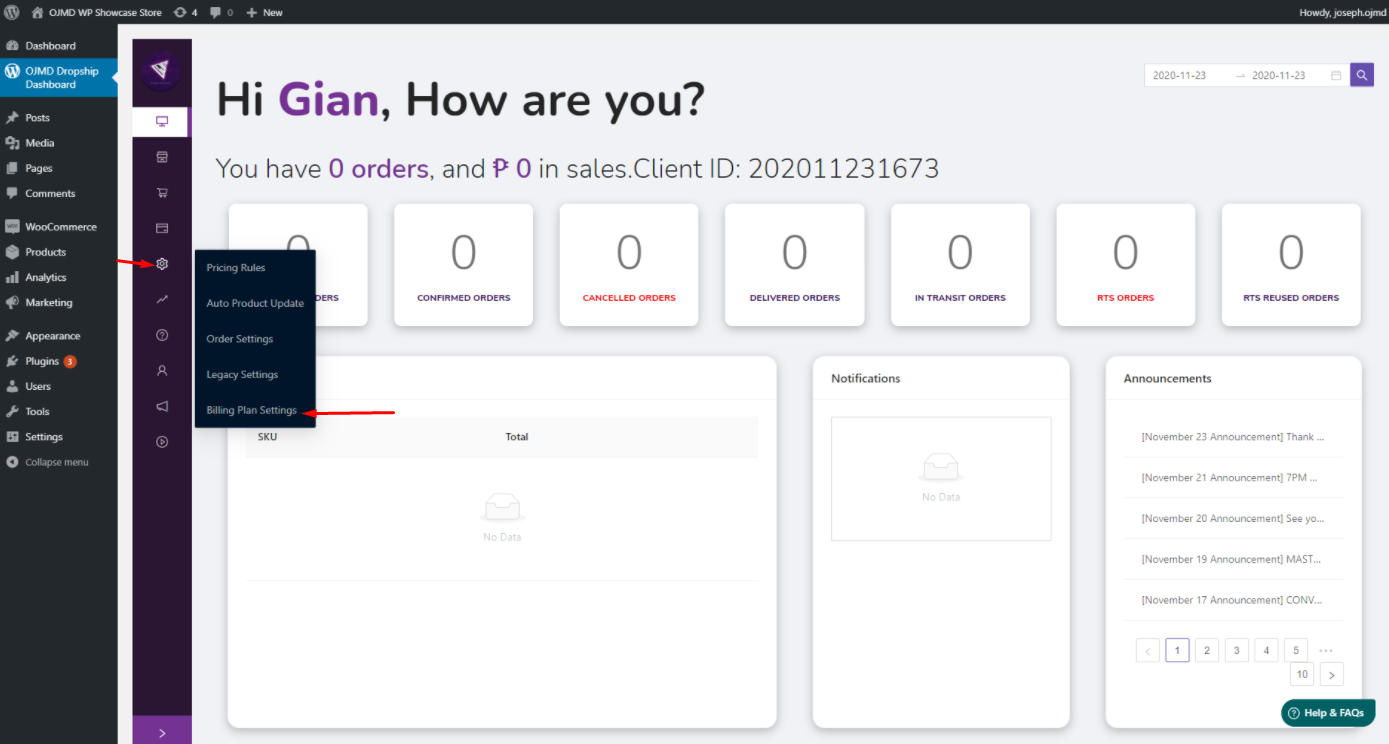This screenshot has height=744, width=1389.
Task: Open the In Transit Orders card
Action: (960, 265)
